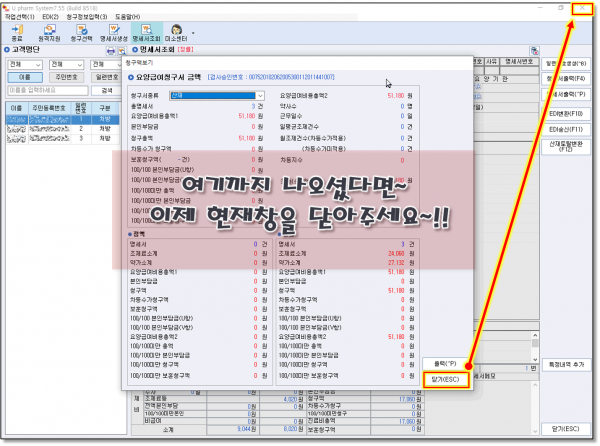Click the printer icon in 고객명단 header

click(111, 49)
